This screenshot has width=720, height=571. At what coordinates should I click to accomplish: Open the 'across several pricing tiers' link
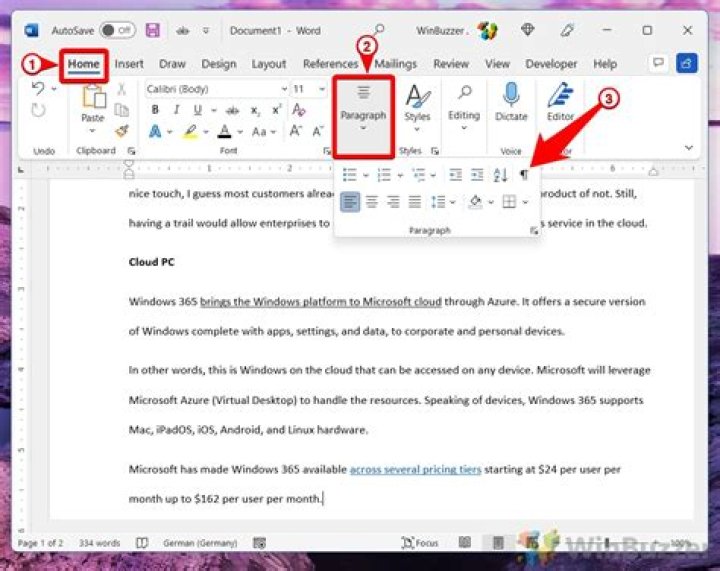416,470
